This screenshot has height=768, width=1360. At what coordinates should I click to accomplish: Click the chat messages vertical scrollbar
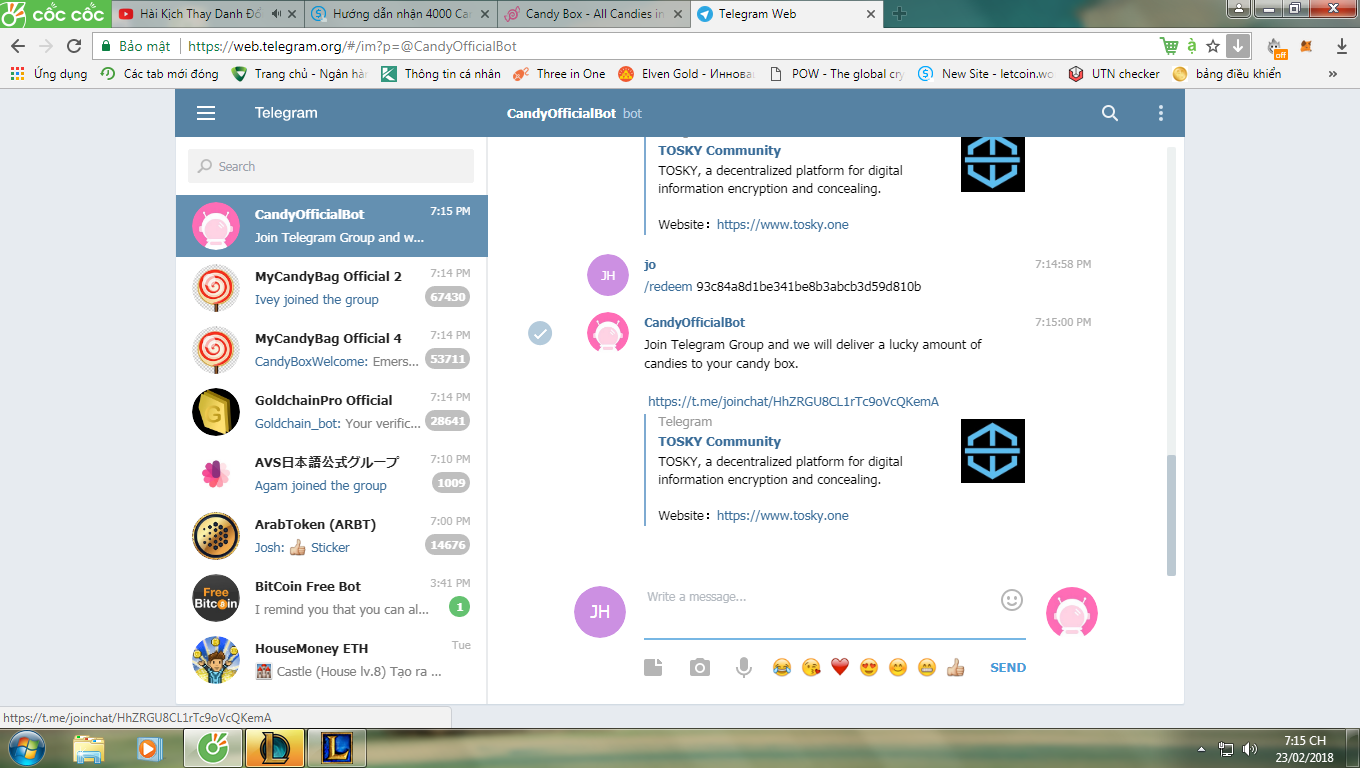click(1172, 515)
